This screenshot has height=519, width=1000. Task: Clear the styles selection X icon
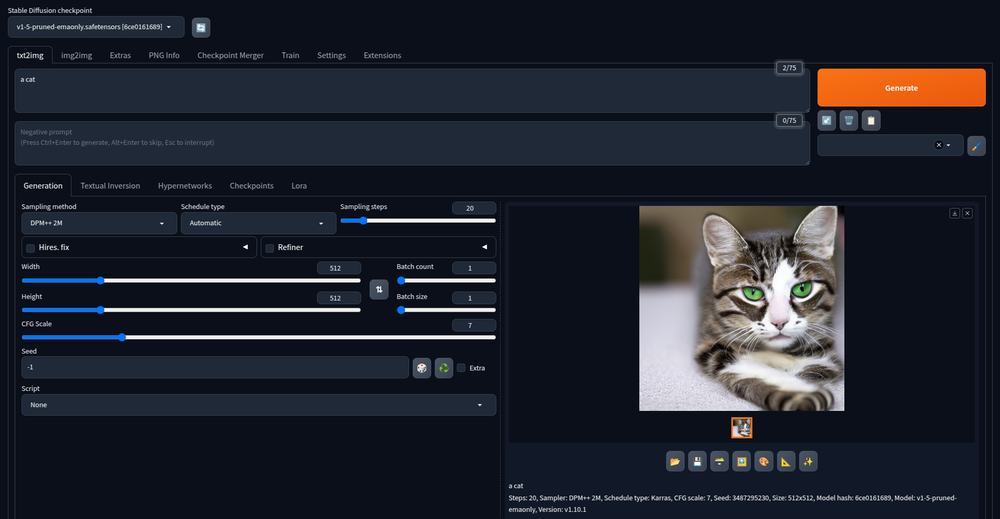point(939,145)
